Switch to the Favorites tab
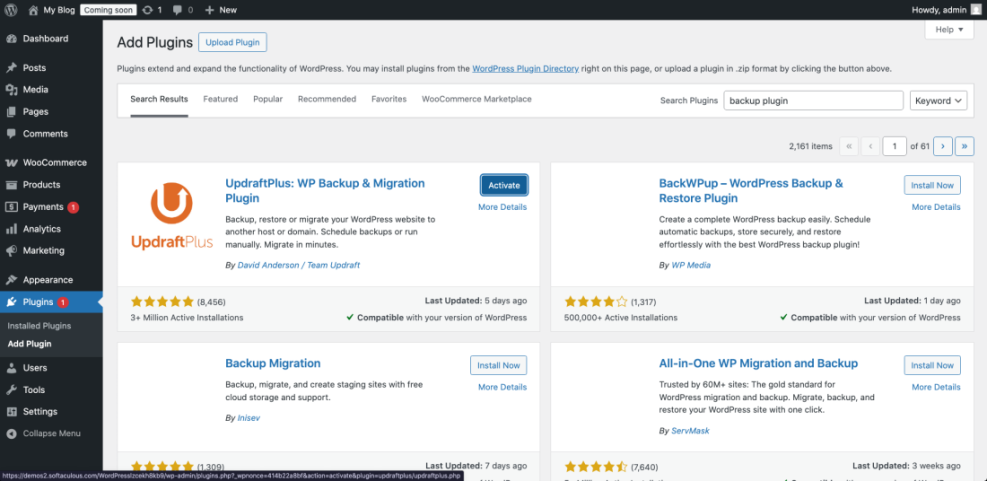Viewport: 987px width, 481px height. pos(389,99)
